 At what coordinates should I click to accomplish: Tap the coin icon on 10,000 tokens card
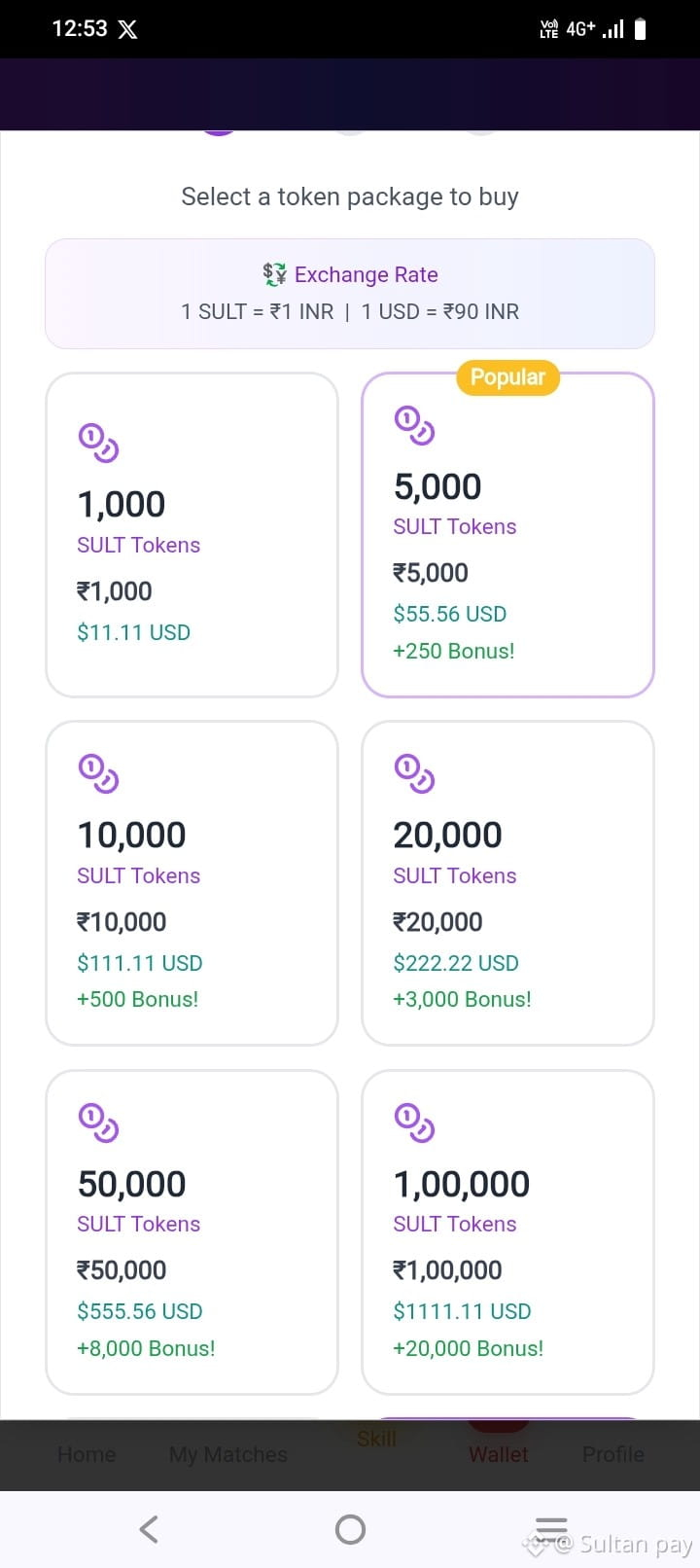click(98, 773)
